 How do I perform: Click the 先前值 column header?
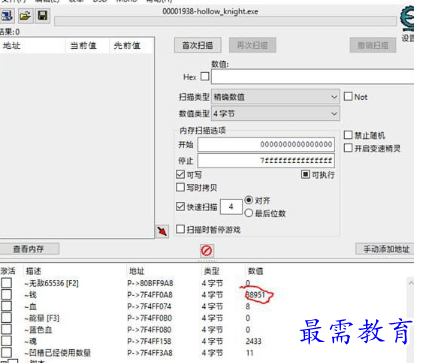[x=127, y=46]
